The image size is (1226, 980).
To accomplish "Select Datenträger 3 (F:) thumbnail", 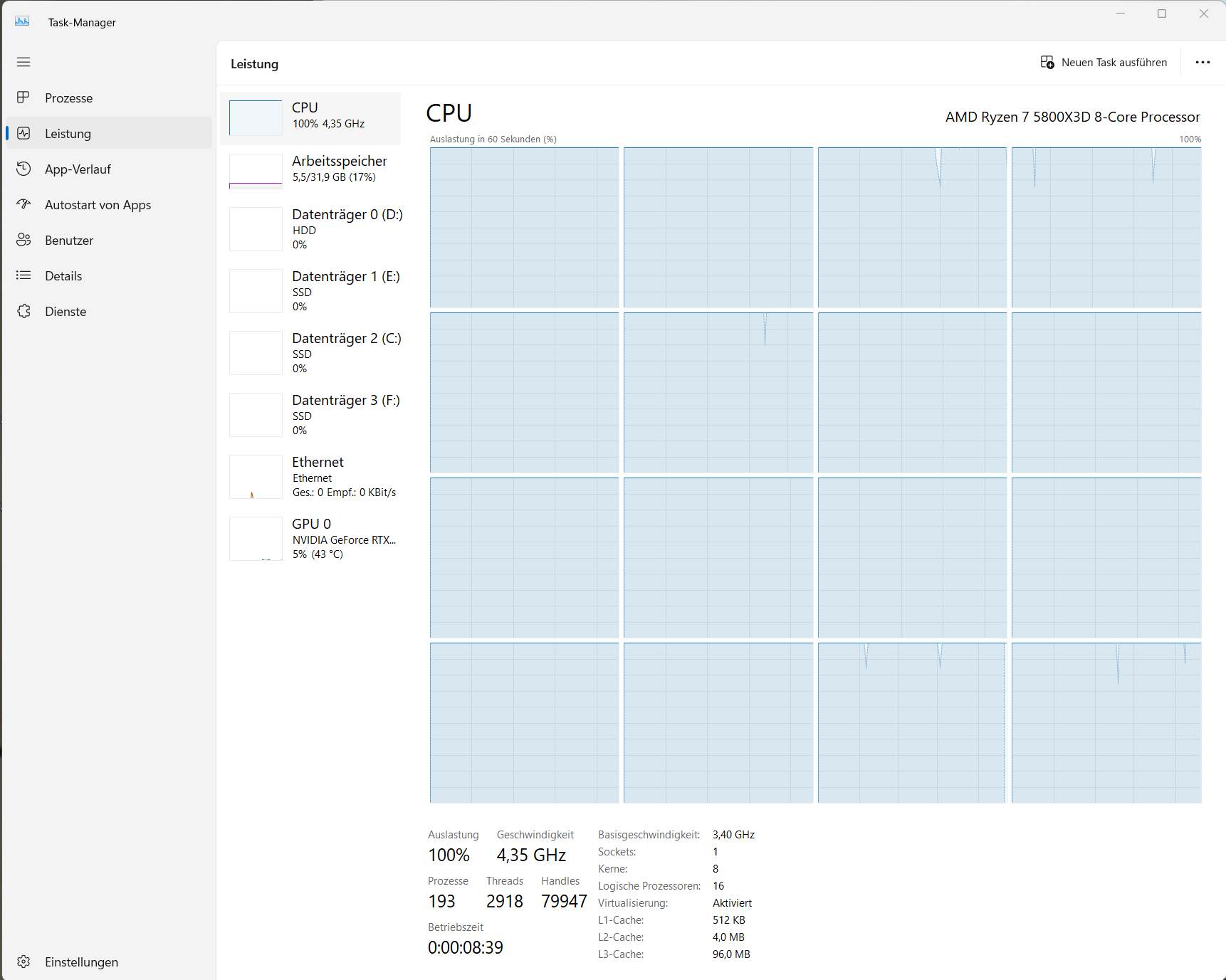I will pos(256,415).
